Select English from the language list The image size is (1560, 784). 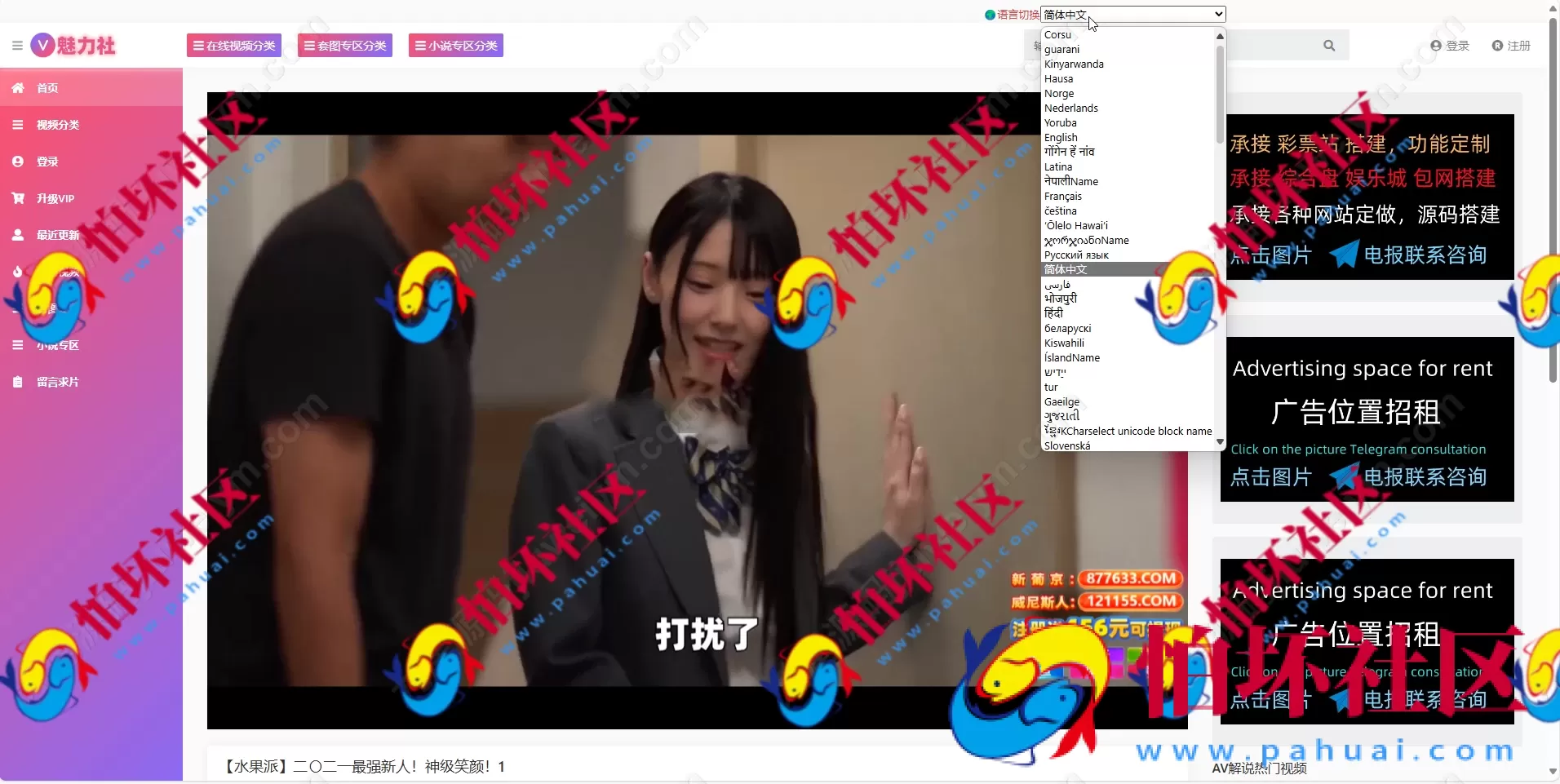coord(1061,137)
